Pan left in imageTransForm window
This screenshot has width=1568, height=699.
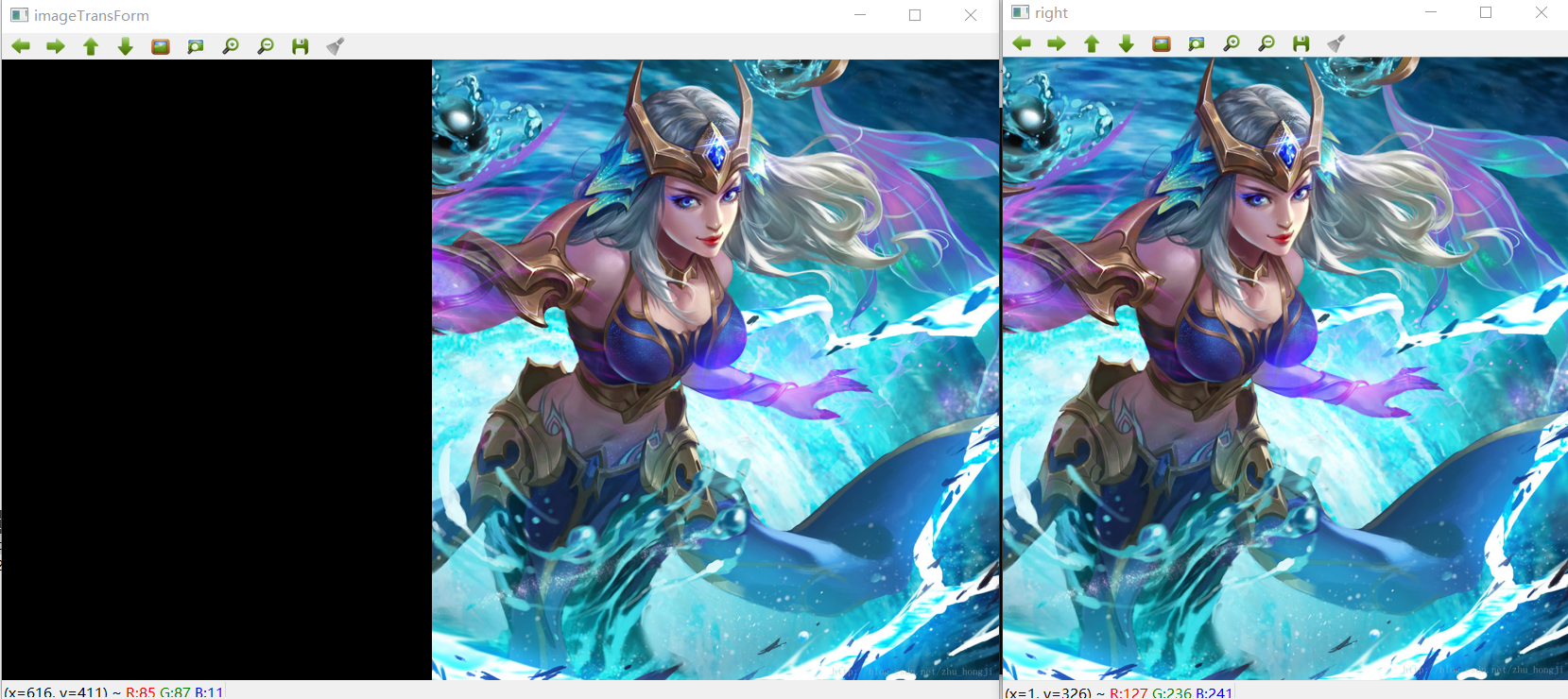[21, 46]
